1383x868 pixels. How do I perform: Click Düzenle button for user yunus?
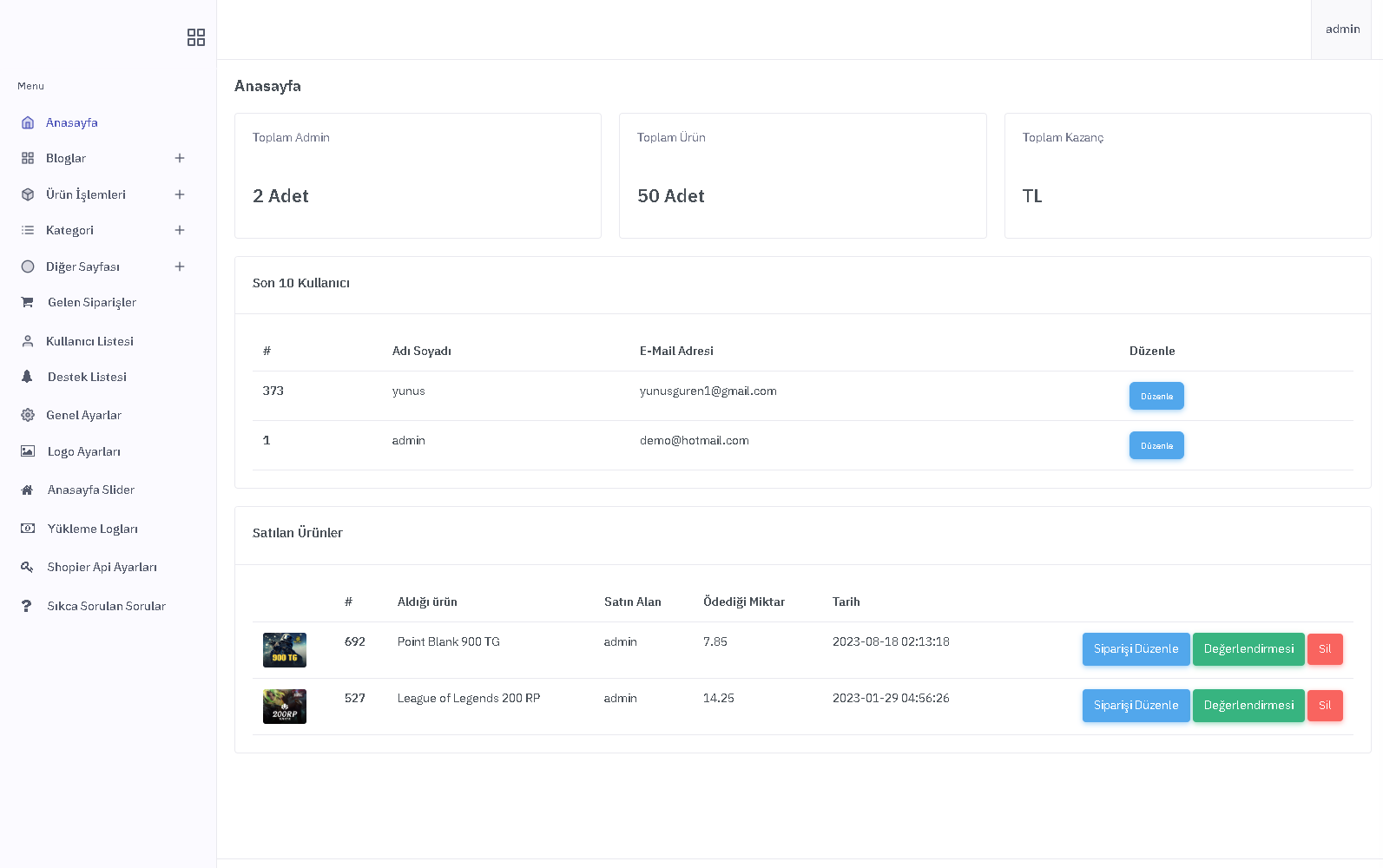tap(1156, 396)
